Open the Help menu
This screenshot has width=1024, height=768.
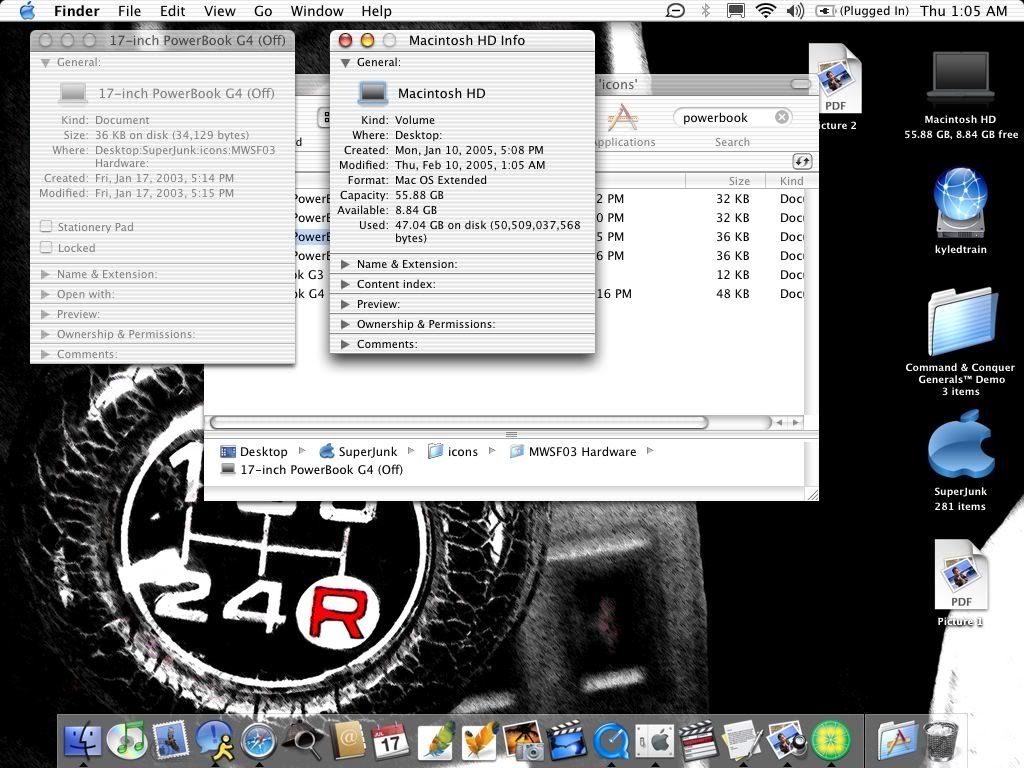click(x=376, y=11)
